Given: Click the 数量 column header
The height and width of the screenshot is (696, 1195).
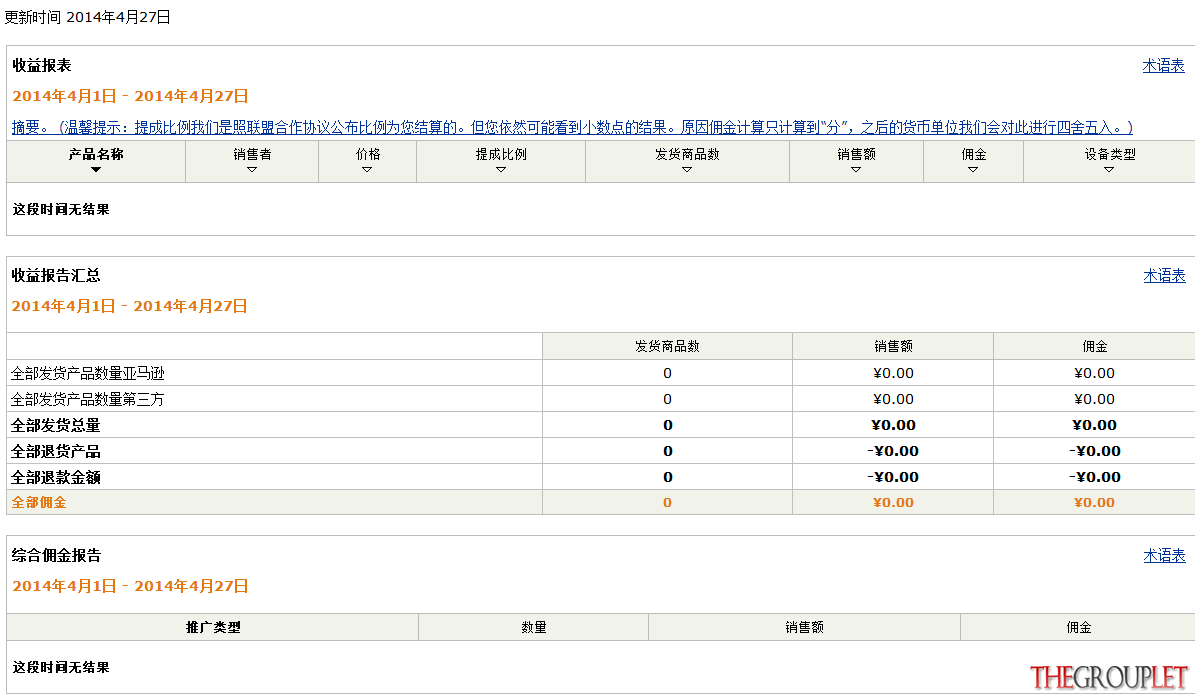Looking at the screenshot, I should click(x=533, y=627).
